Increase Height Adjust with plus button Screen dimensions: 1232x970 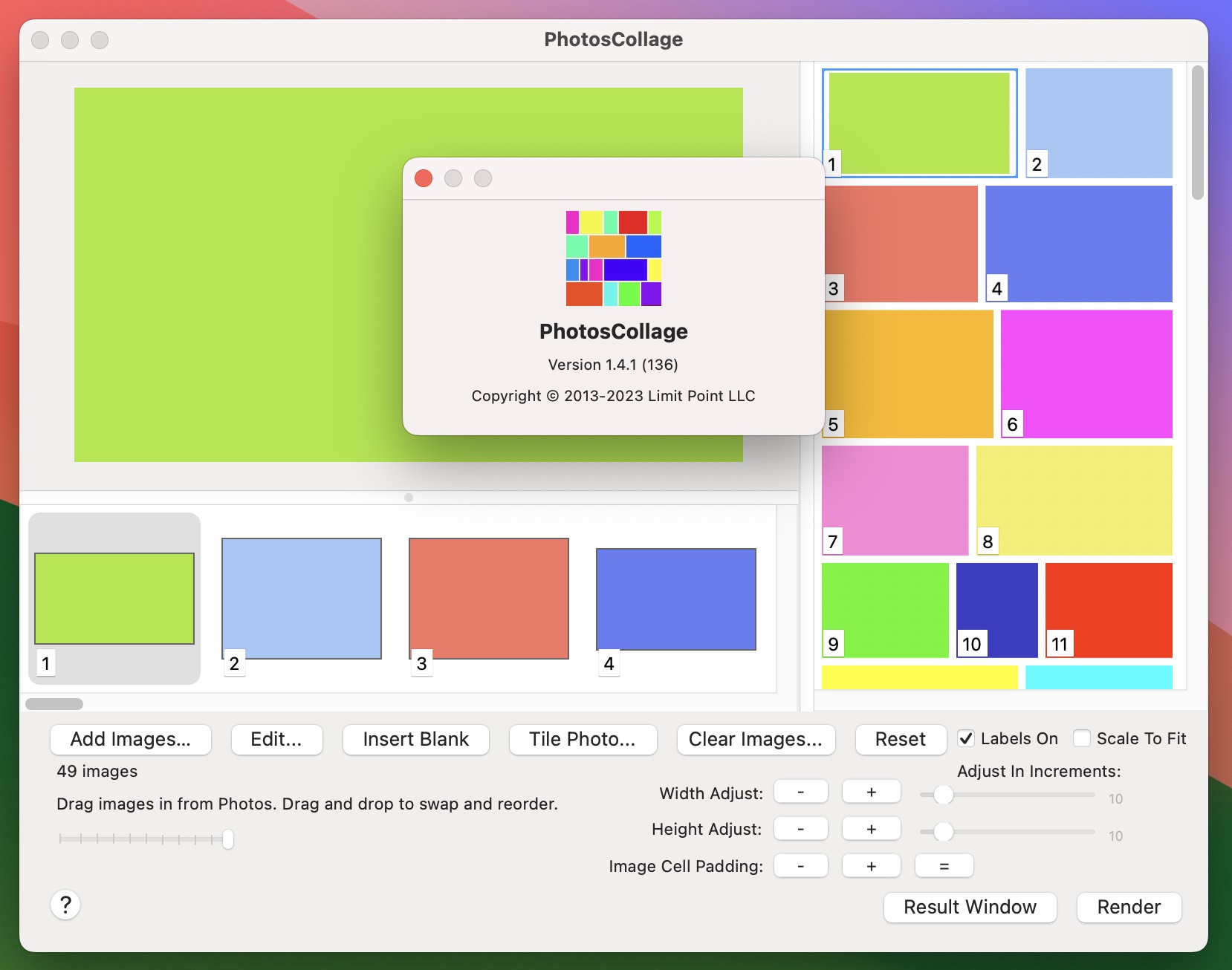click(872, 828)
